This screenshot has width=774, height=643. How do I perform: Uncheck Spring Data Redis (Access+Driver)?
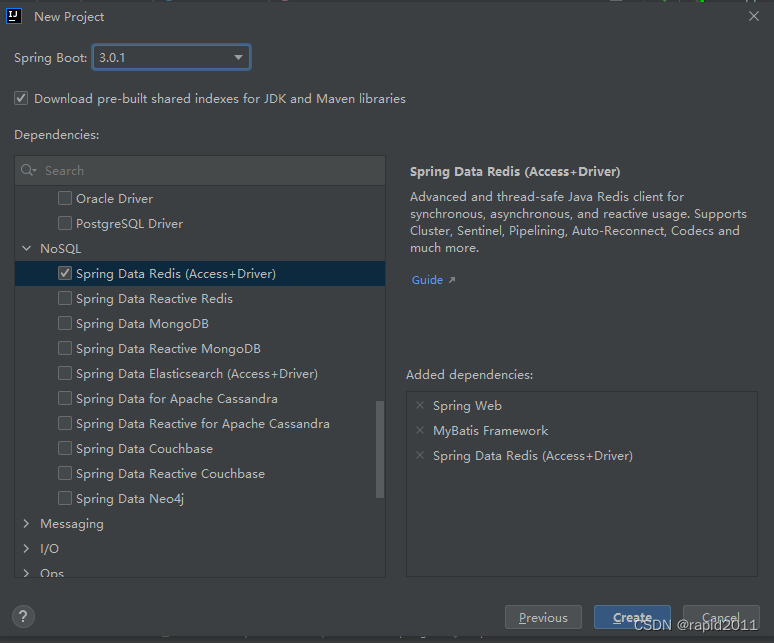point(65,273)
